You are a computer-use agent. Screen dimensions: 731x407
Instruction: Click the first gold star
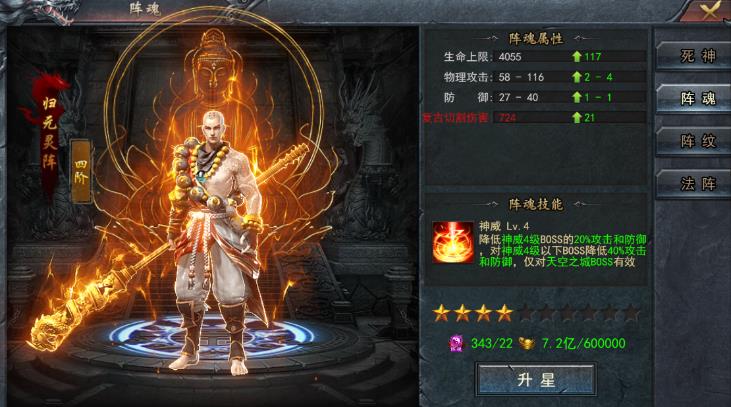441,313
